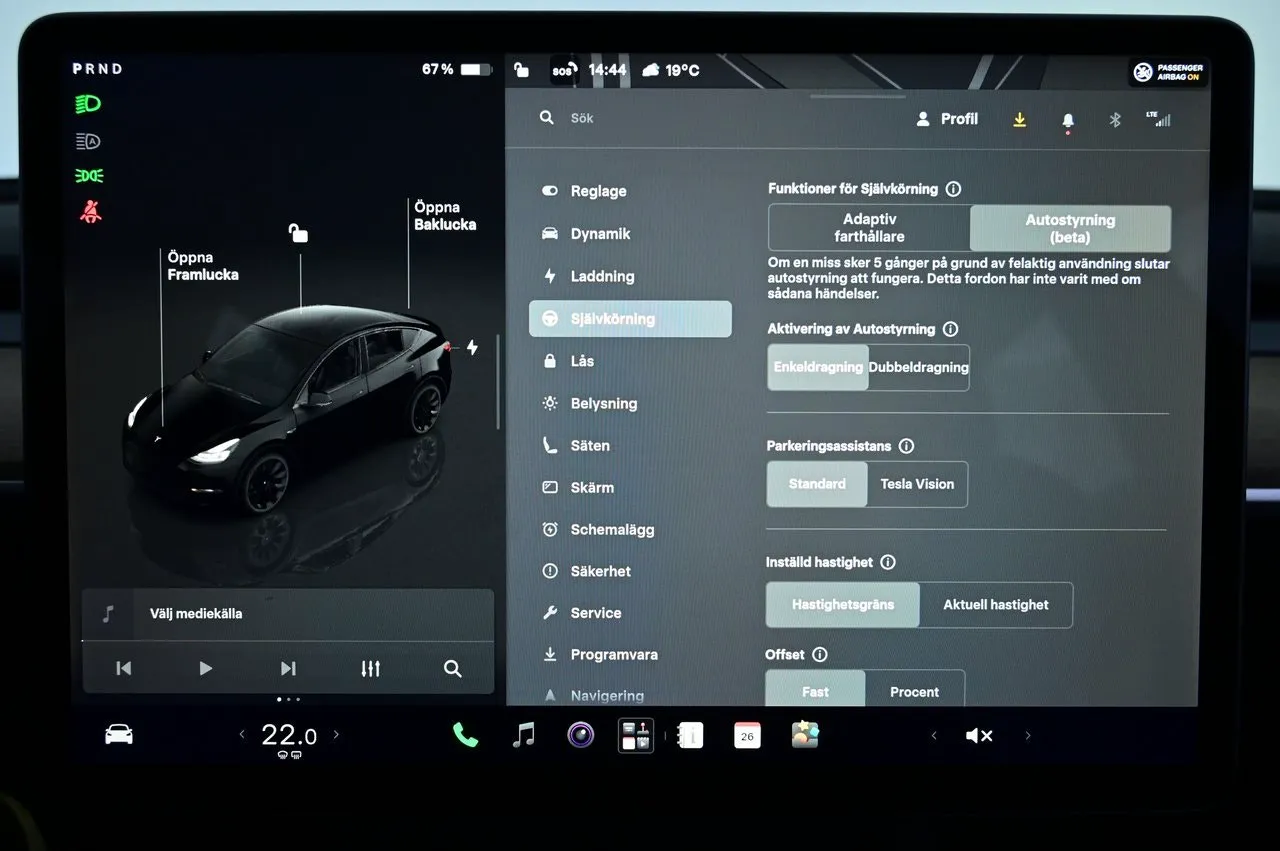This screenshot has height=851, width=1280.
Task: Select Autostyrning (beta)
Action: point(1070,228)
